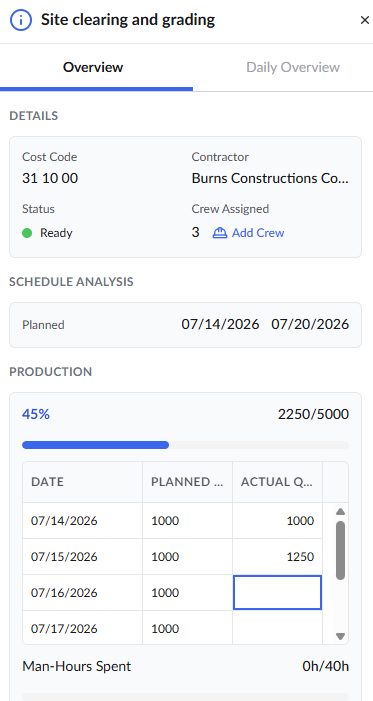This screenshot has height=701, width=373.
Task: Close the Site clearing and grading panel
Action: pos(365,20)
